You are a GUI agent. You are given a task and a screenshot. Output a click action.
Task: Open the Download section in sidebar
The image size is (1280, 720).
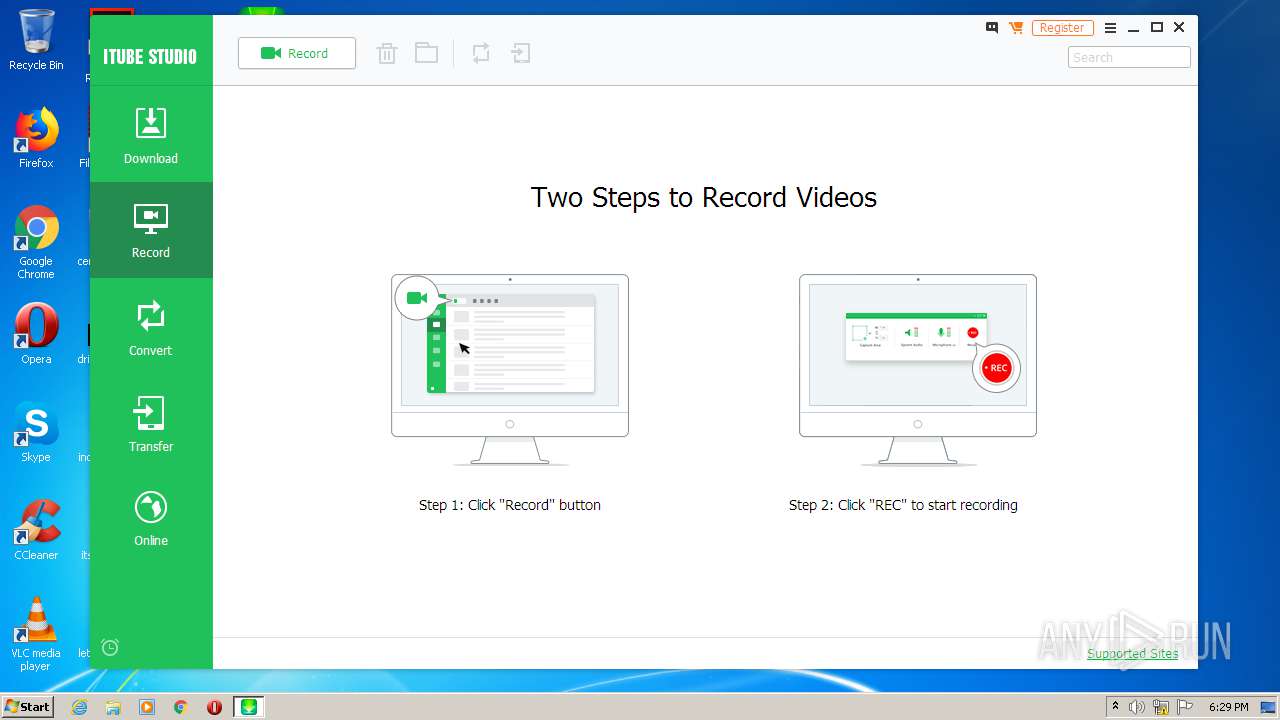click(151, 135)
